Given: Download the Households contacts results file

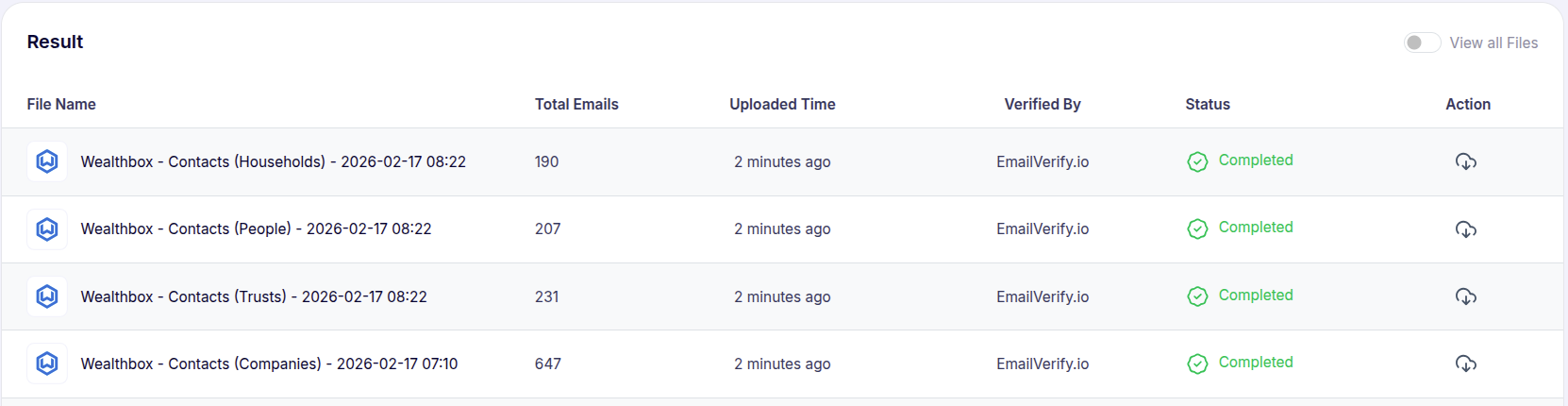Looking at the screenshot, I should pyautogui.click(x=1465, y=161).
